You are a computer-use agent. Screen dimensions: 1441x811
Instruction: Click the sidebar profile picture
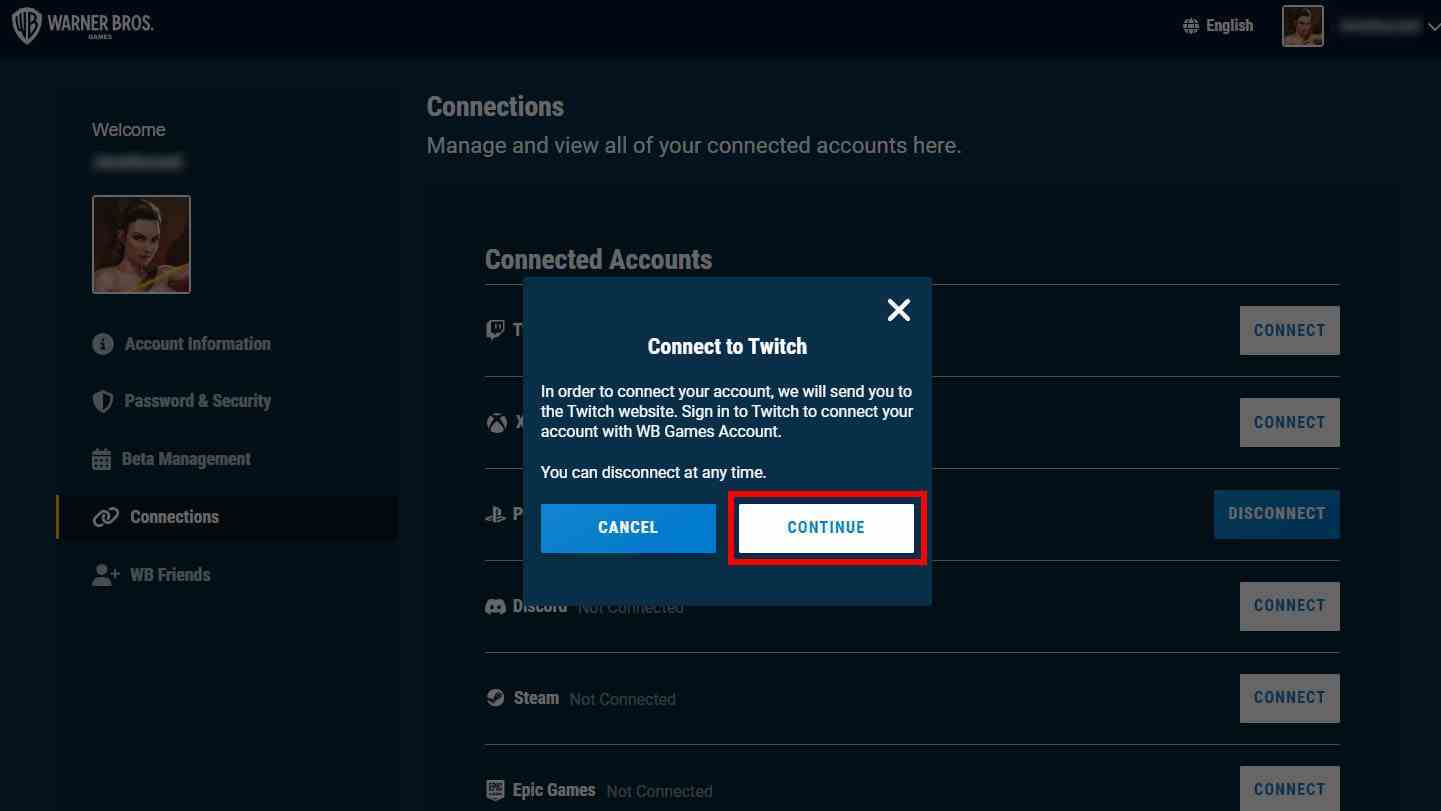(x=141, y=244)
